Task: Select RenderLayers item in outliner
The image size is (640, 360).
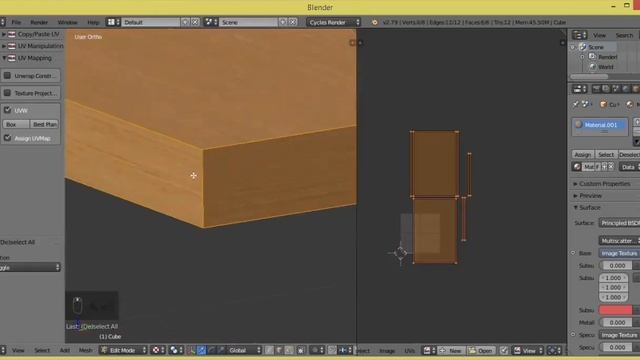Action: point(607,57)
